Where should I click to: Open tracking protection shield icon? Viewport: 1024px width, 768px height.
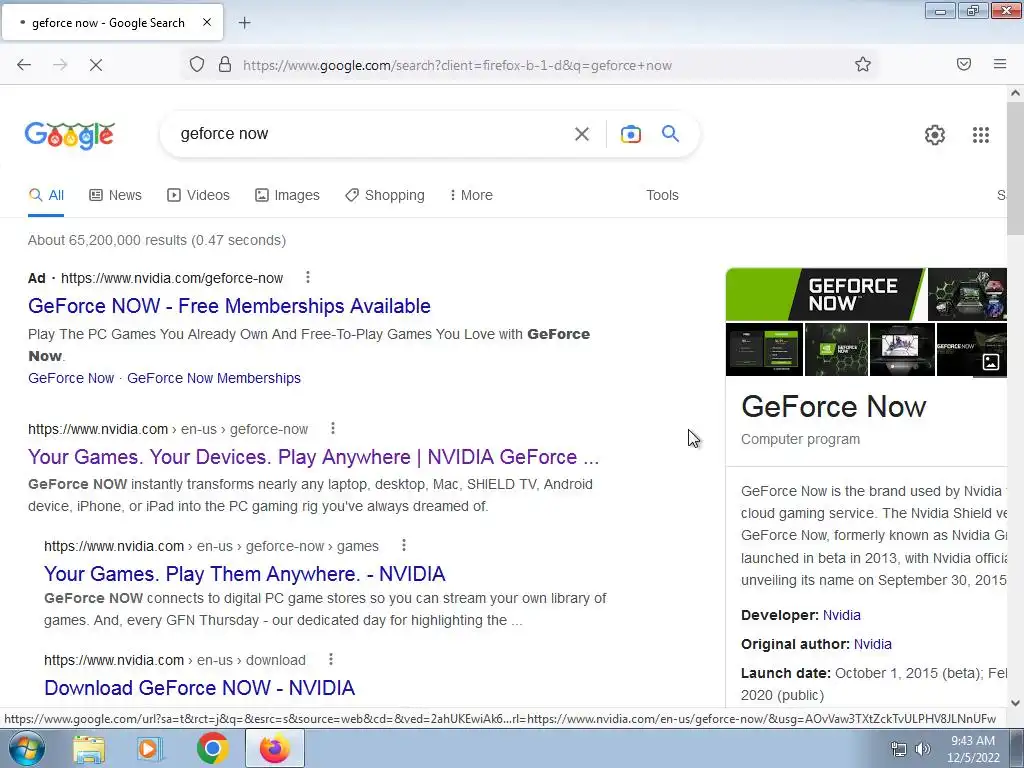[x=197, y=65]
